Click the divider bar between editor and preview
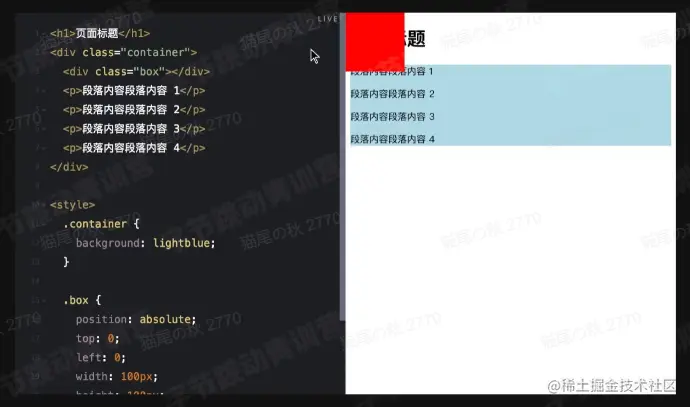The height and width of the screenshot is (407, 690). (342, 167)
